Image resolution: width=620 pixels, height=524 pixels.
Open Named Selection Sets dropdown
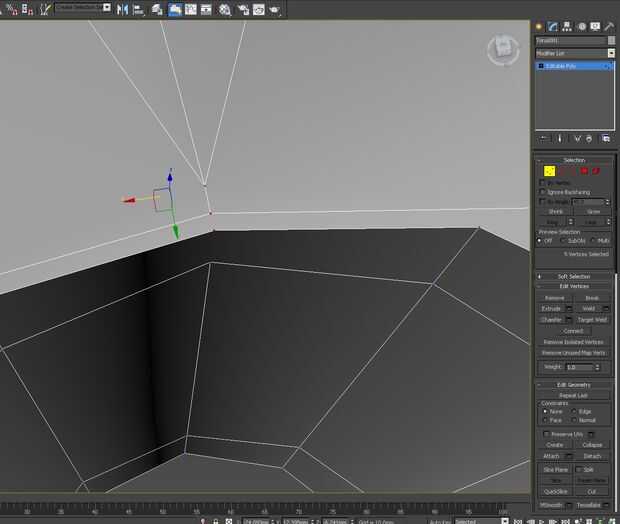107,8
